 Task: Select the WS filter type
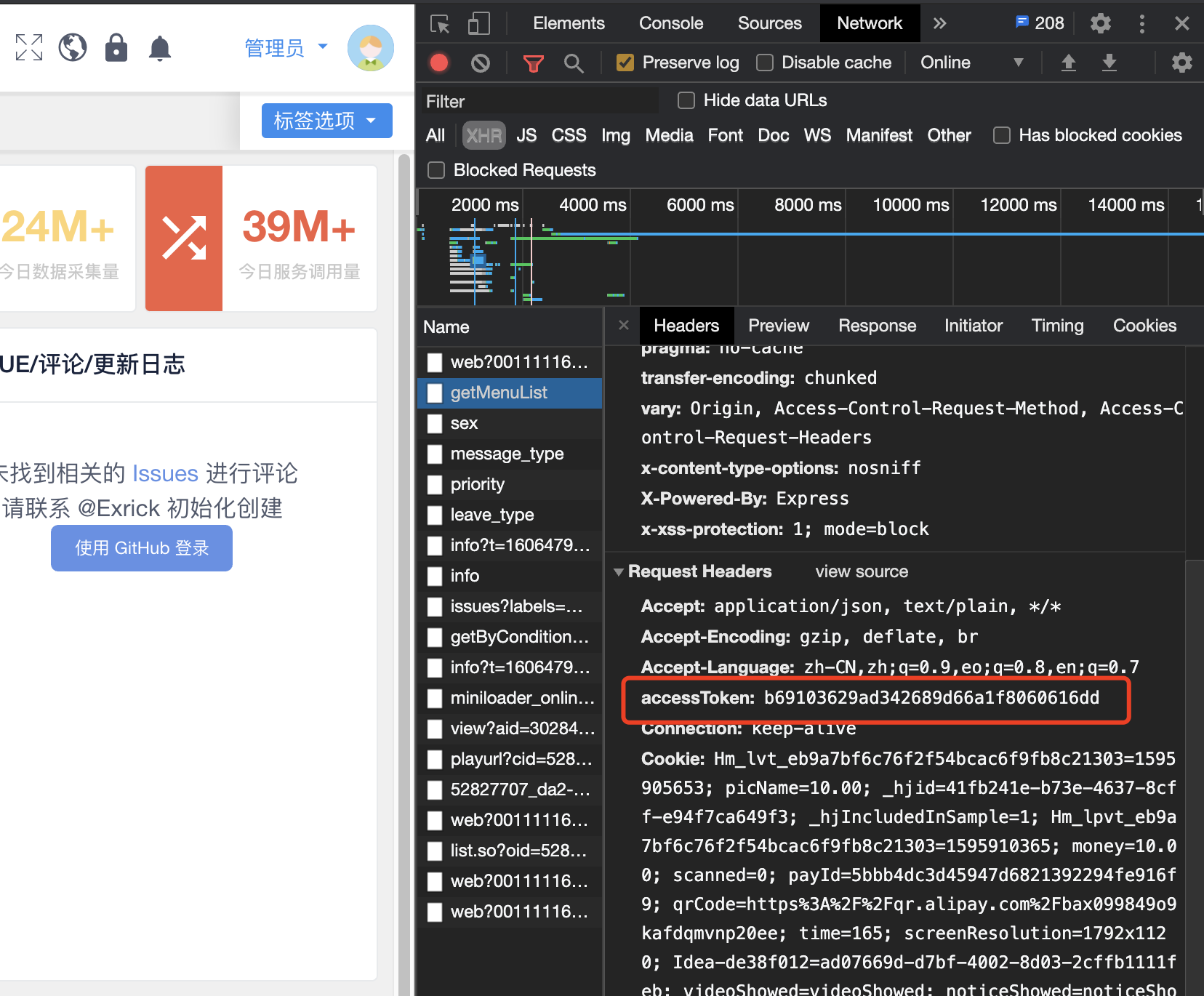(817, 135)
